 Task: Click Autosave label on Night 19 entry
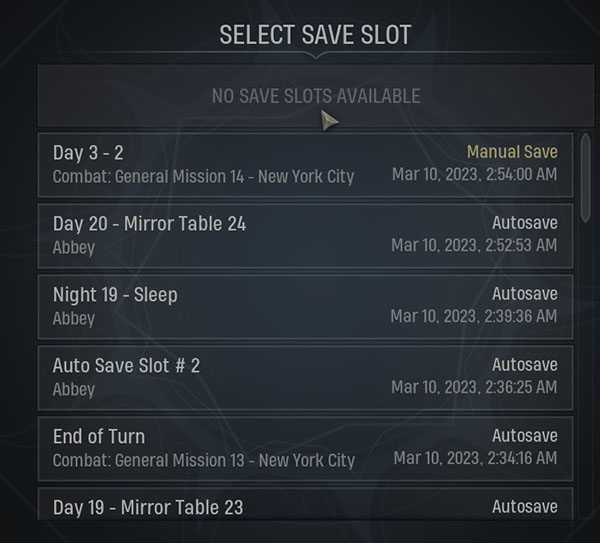tap(525, 294)
